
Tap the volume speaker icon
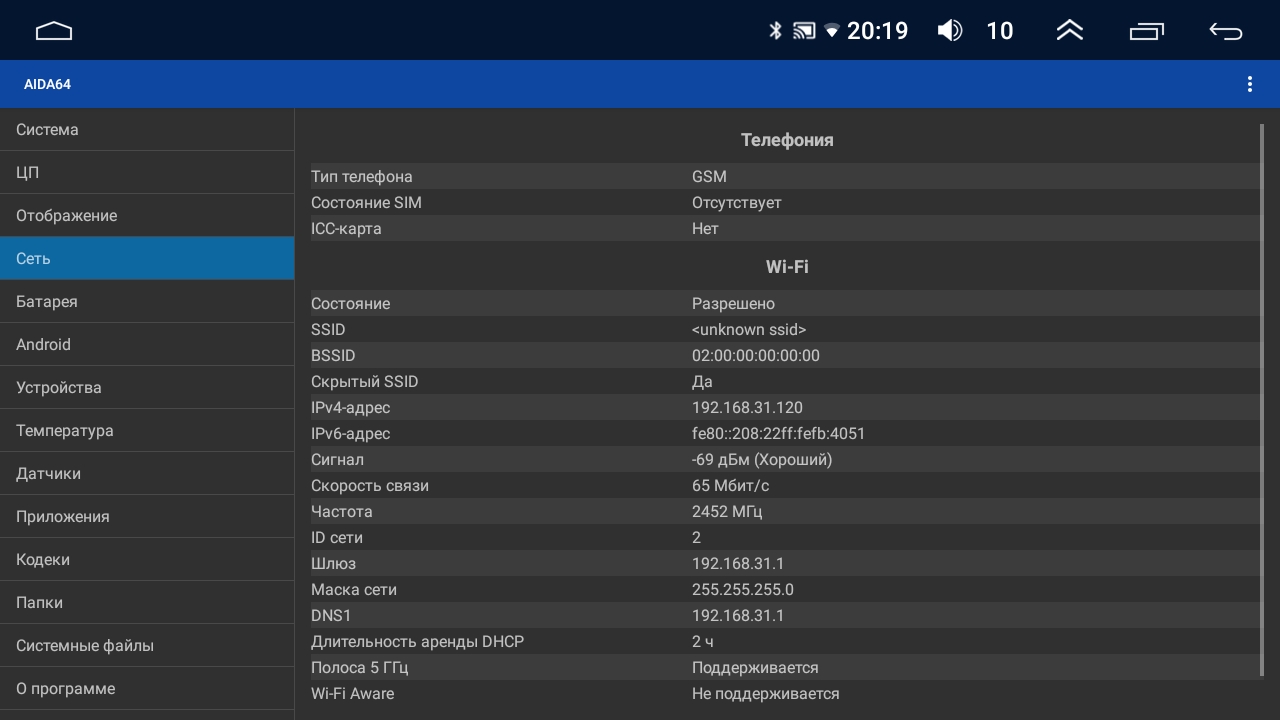(x=949, y=31)
